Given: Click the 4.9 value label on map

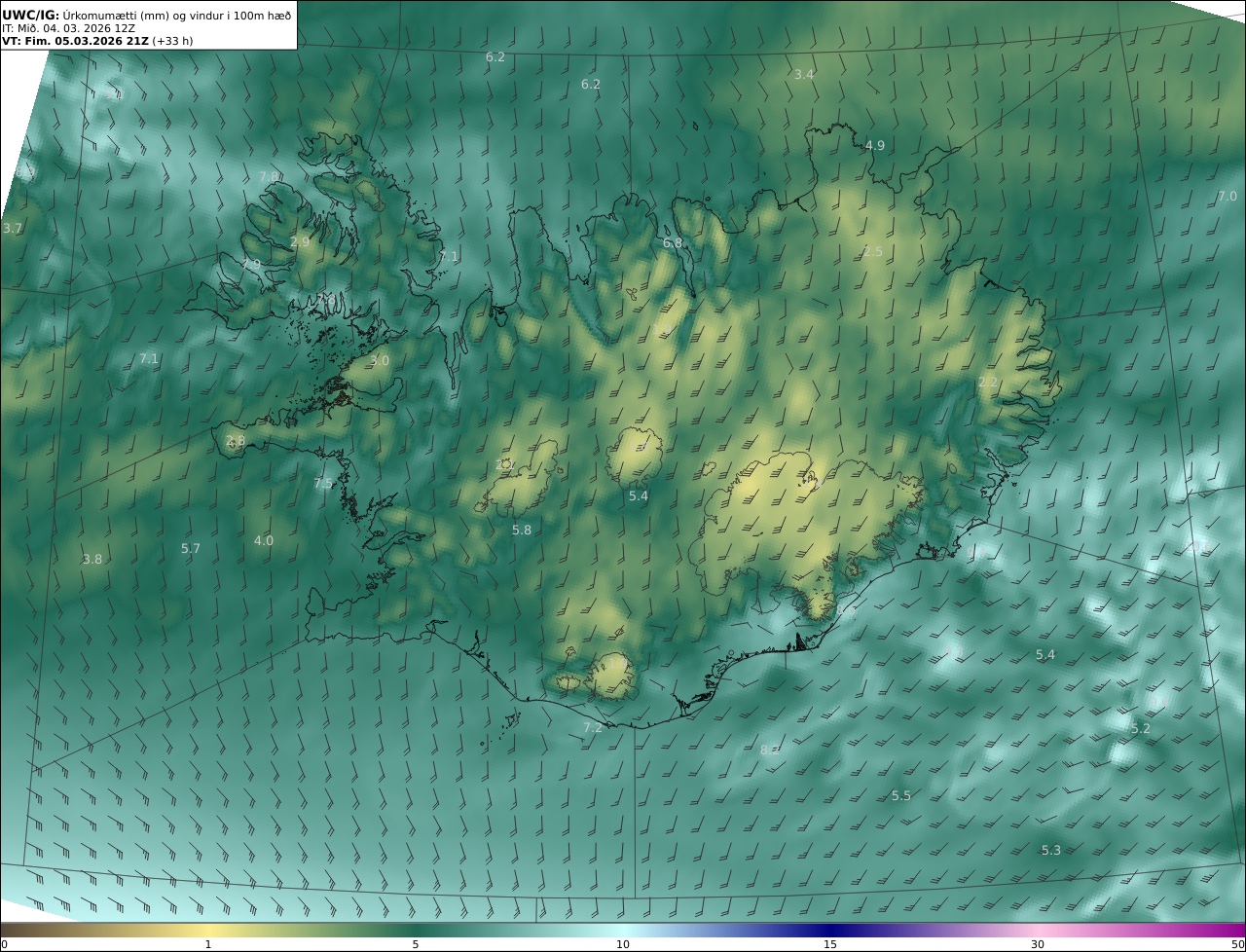Looking at the screenshot, I should click(x=875, y=146).
